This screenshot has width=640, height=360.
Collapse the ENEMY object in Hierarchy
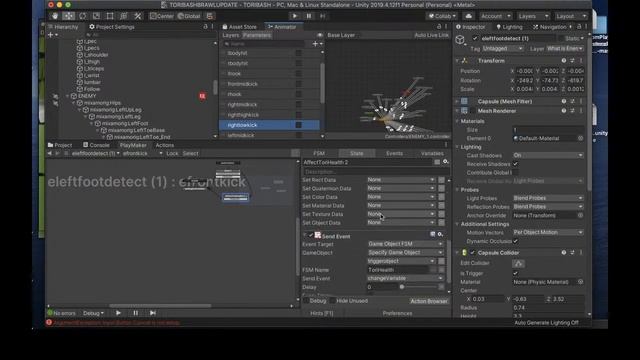pyautogui.click(x=68, y=96)
